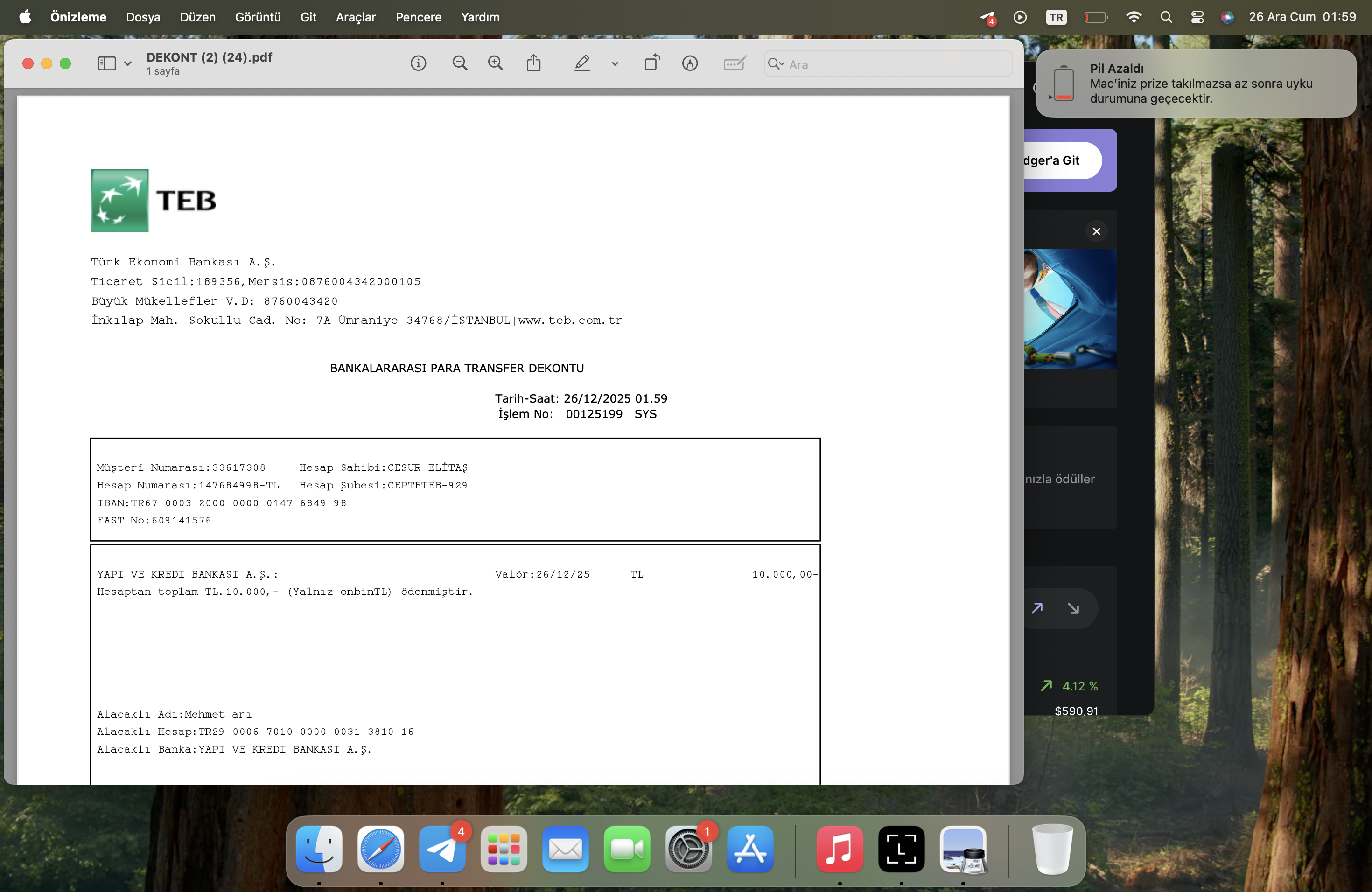Show the Markup toolbar

(690, 63)
